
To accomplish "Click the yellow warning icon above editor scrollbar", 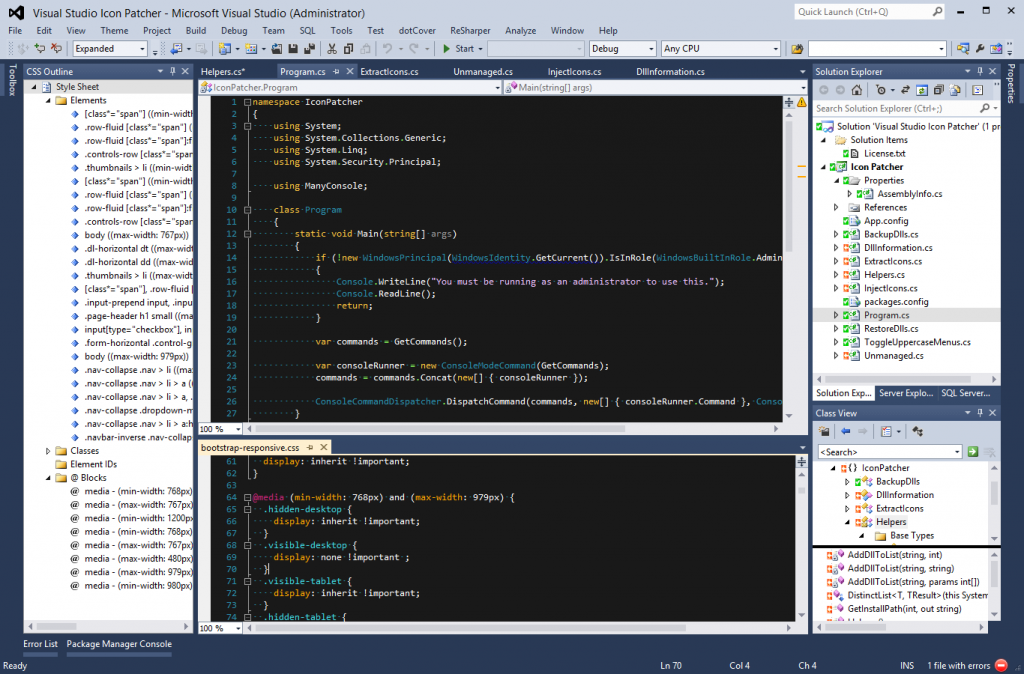I will (x=801, y=102).
